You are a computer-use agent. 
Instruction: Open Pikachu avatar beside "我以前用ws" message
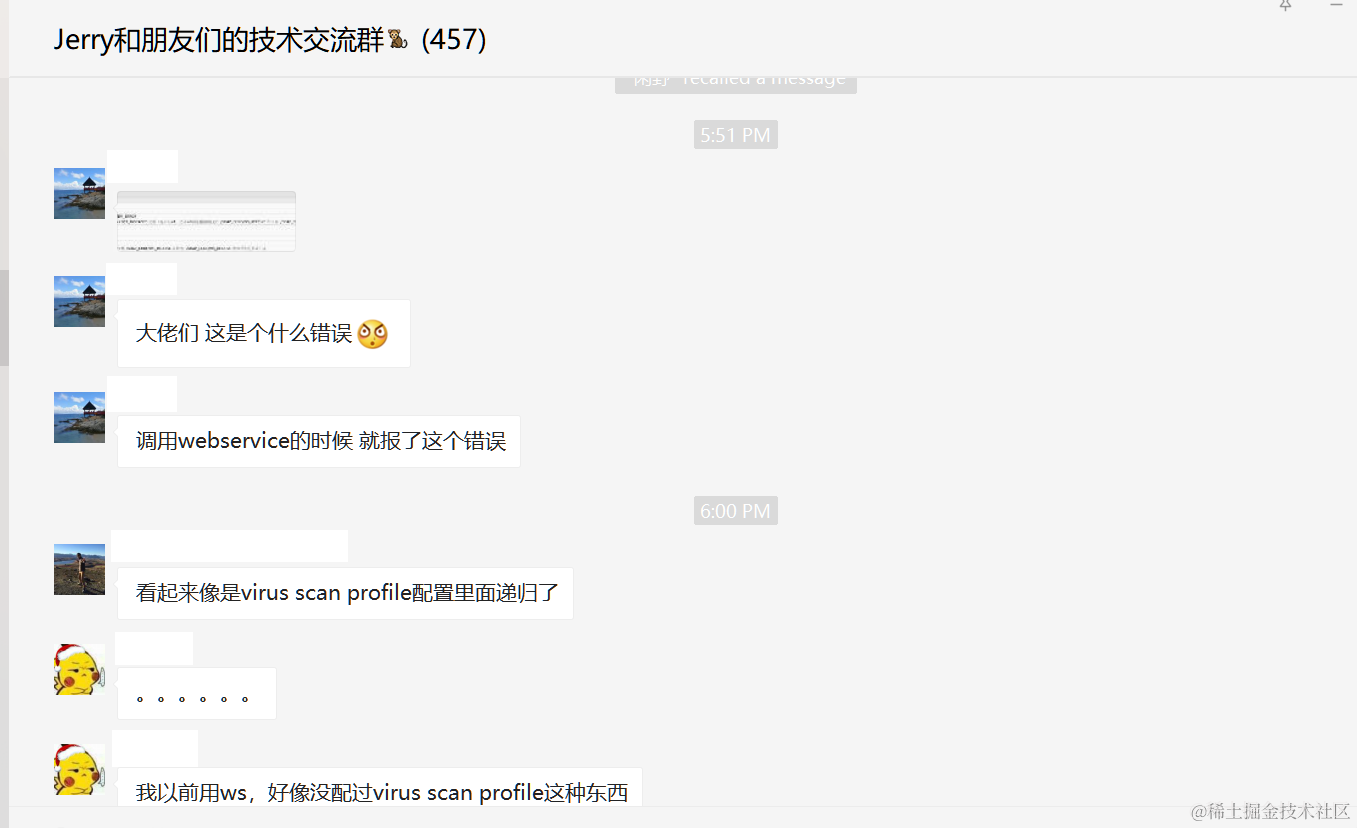click(79, 770)
